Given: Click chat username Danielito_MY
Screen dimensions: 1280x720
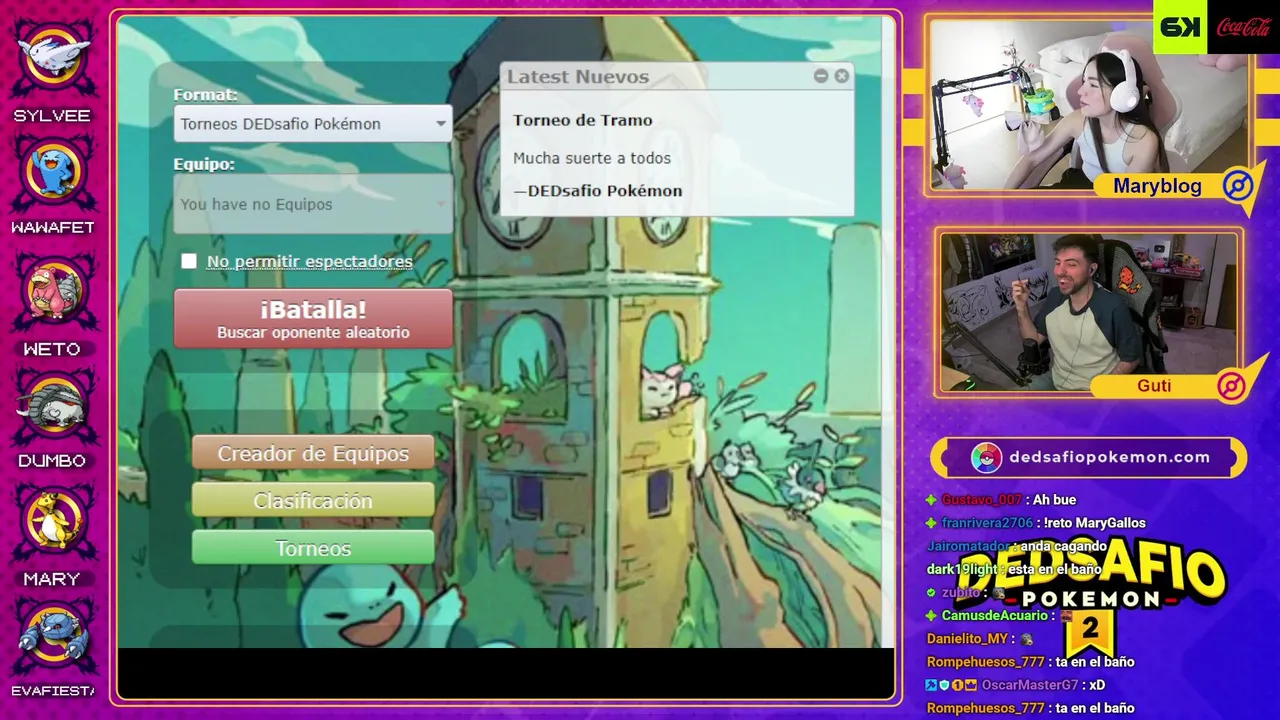Looking at the screenshot, I should 968,639.
